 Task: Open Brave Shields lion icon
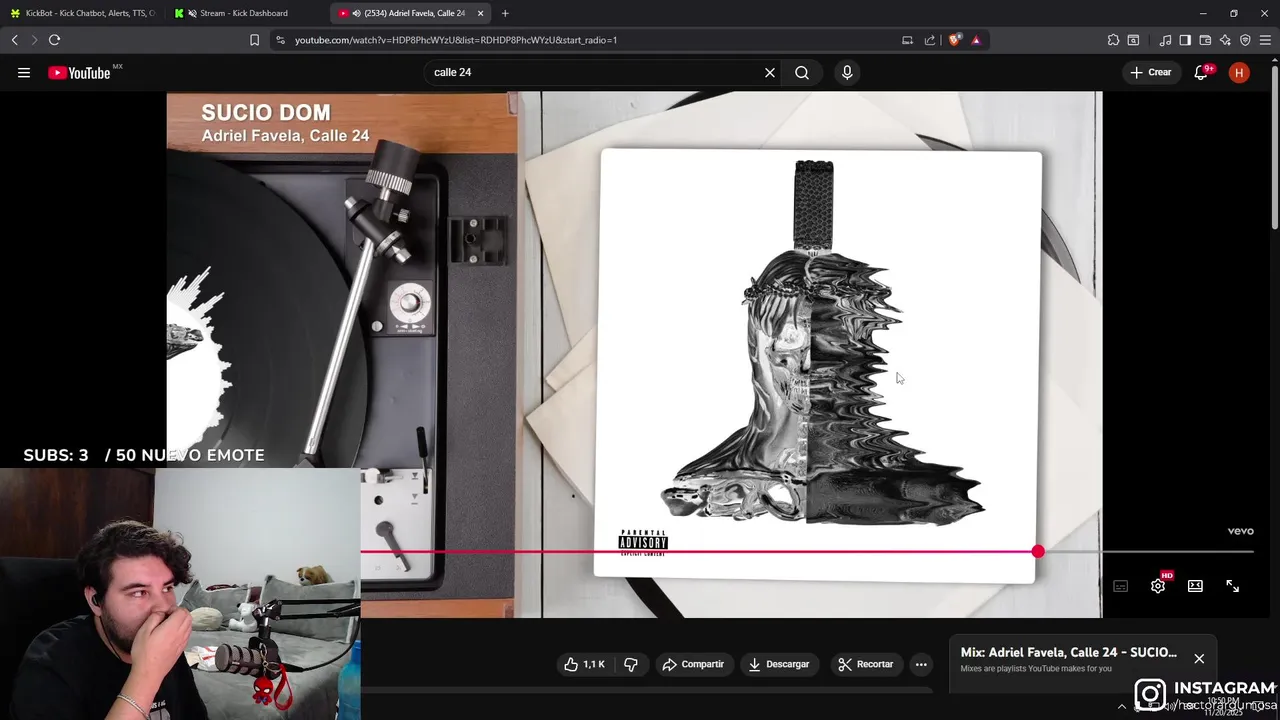955,40
